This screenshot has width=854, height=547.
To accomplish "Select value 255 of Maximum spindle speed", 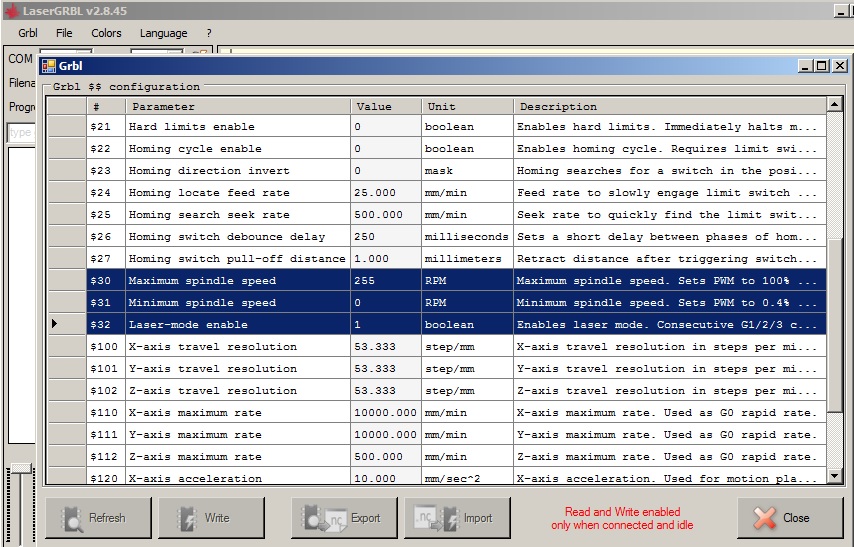I will [x=386, y=281].
